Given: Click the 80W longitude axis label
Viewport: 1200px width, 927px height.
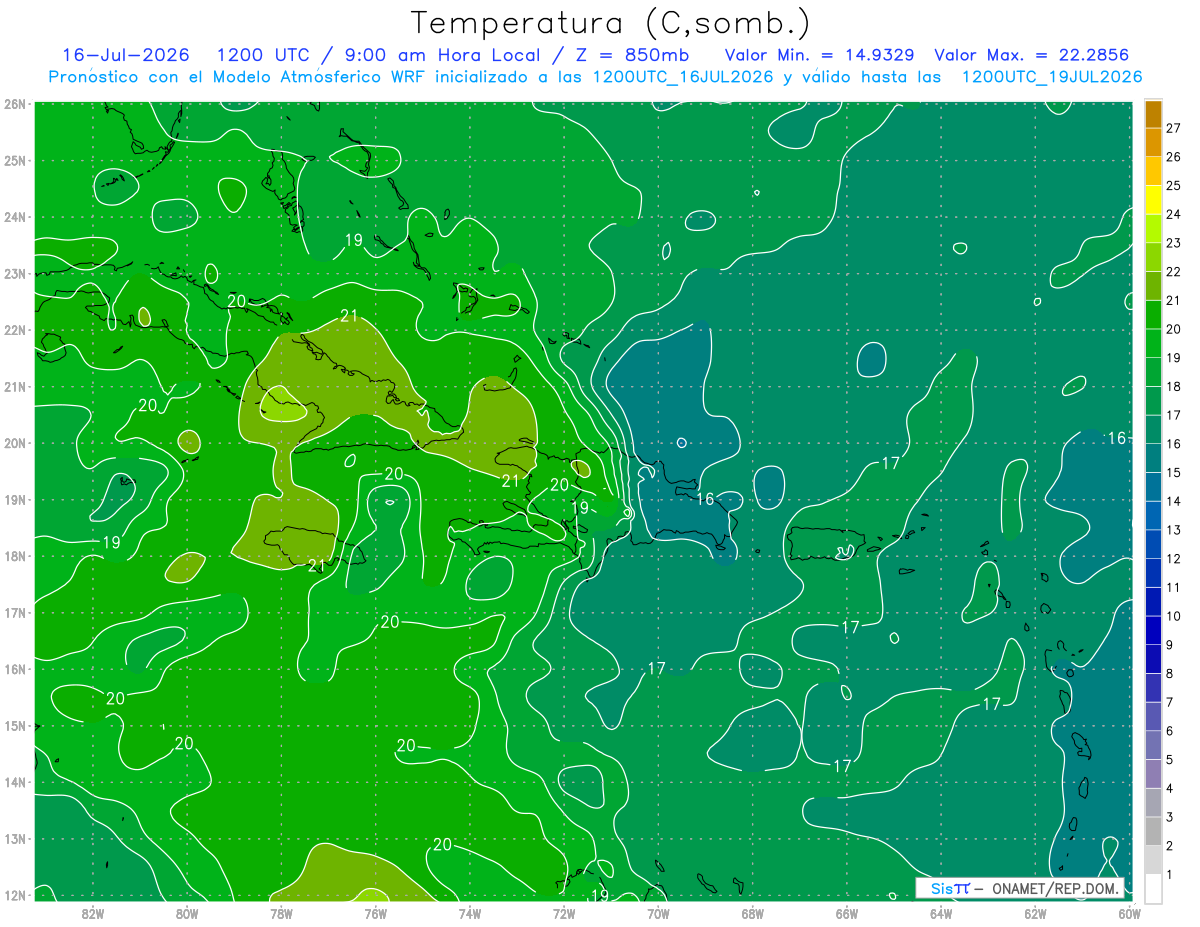Looking at the screenshot, I should tap(186, 913).
